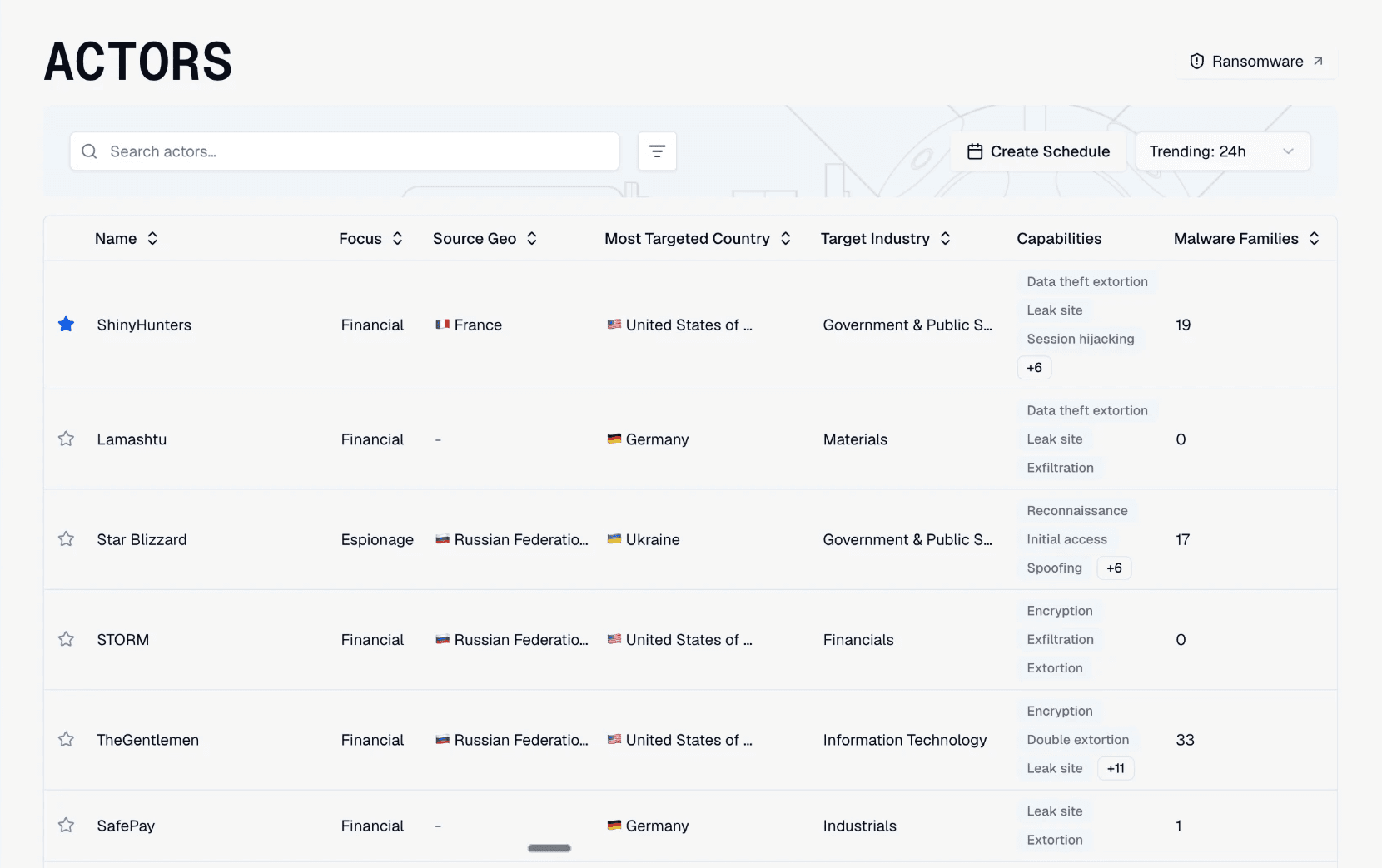The width and height of the screenshot is (1382, 868).
Task: Click Germany flag in SafePay row
Action: [614, 826]
